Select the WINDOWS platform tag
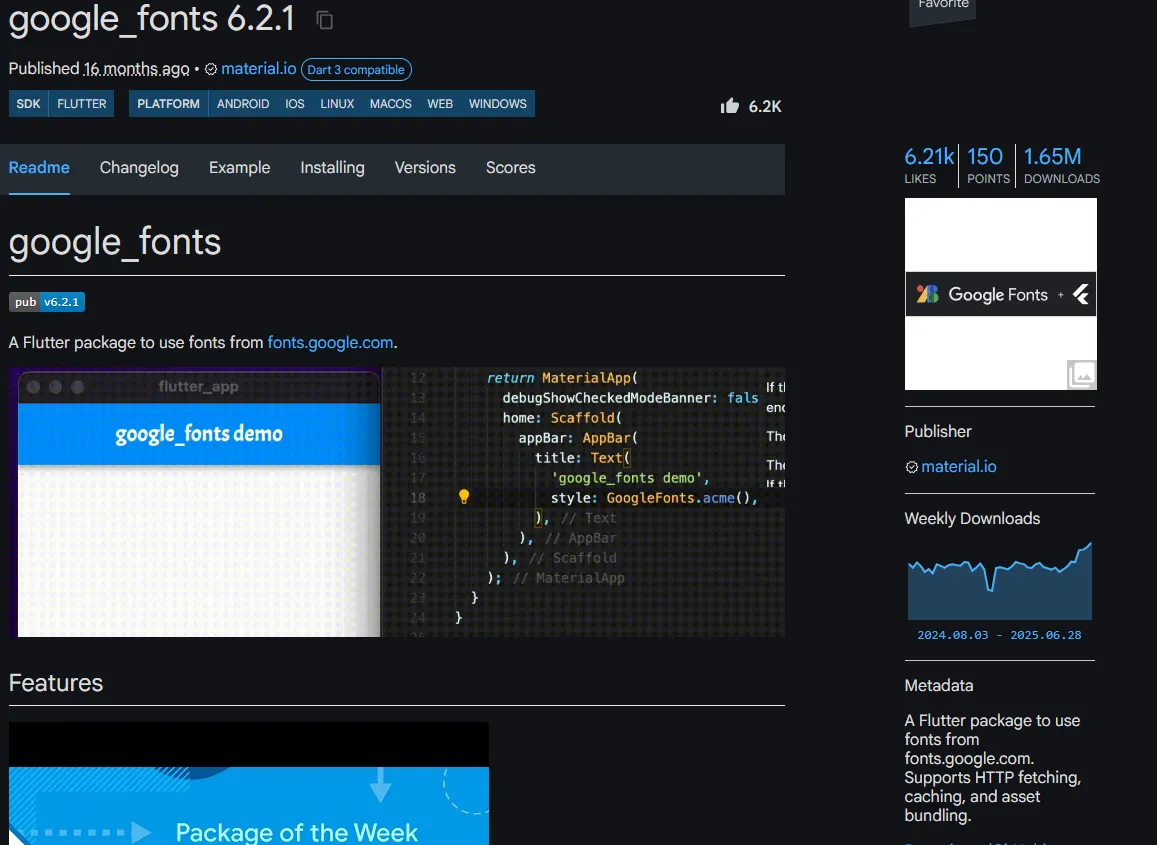The image size is (1157, 845). pos(498,104)
